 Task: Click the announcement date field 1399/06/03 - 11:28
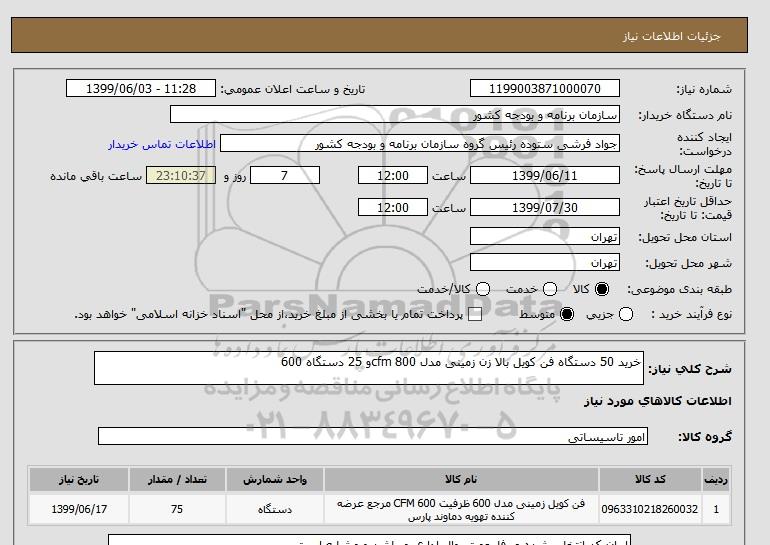141,88
